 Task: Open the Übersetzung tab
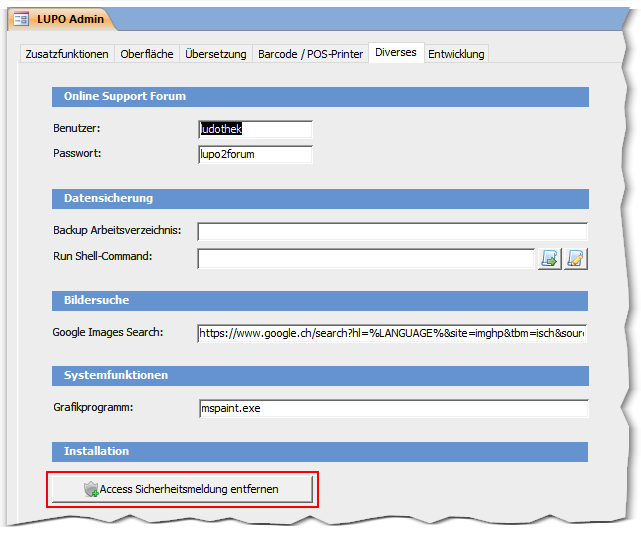[216, 54]
